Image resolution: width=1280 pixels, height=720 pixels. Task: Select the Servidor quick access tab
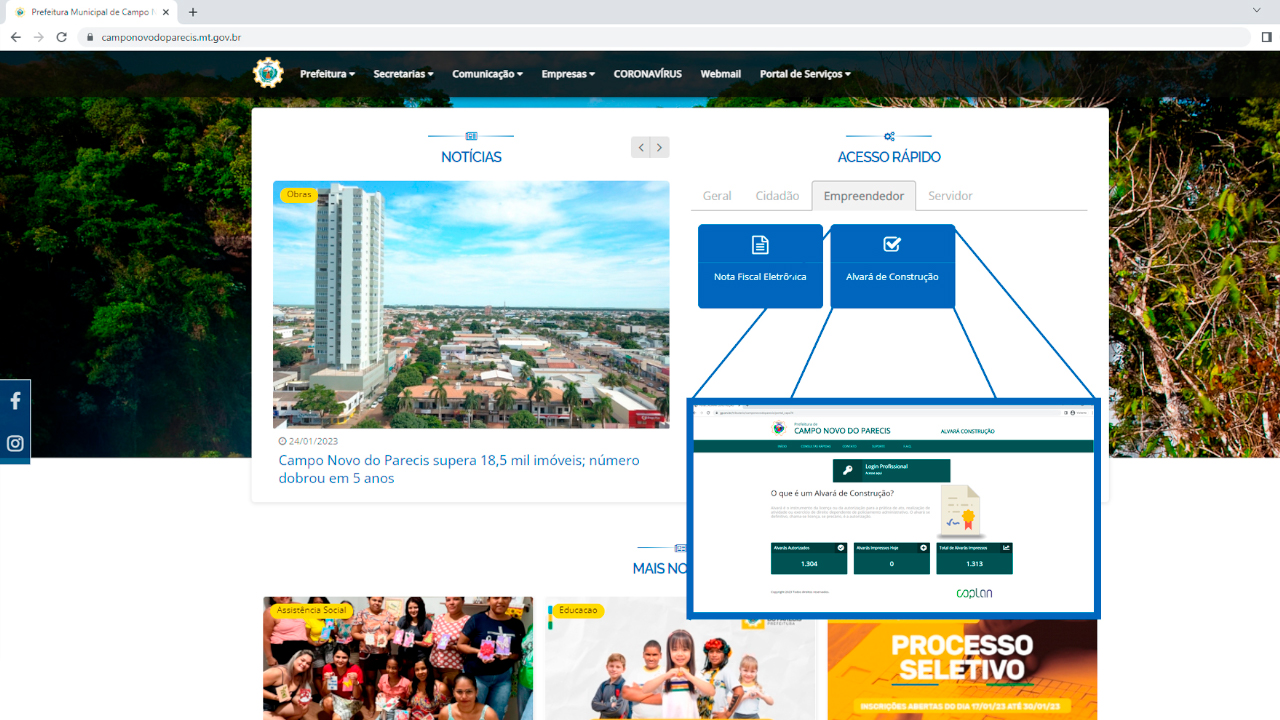pyautogui.click(x=950, y=196)
